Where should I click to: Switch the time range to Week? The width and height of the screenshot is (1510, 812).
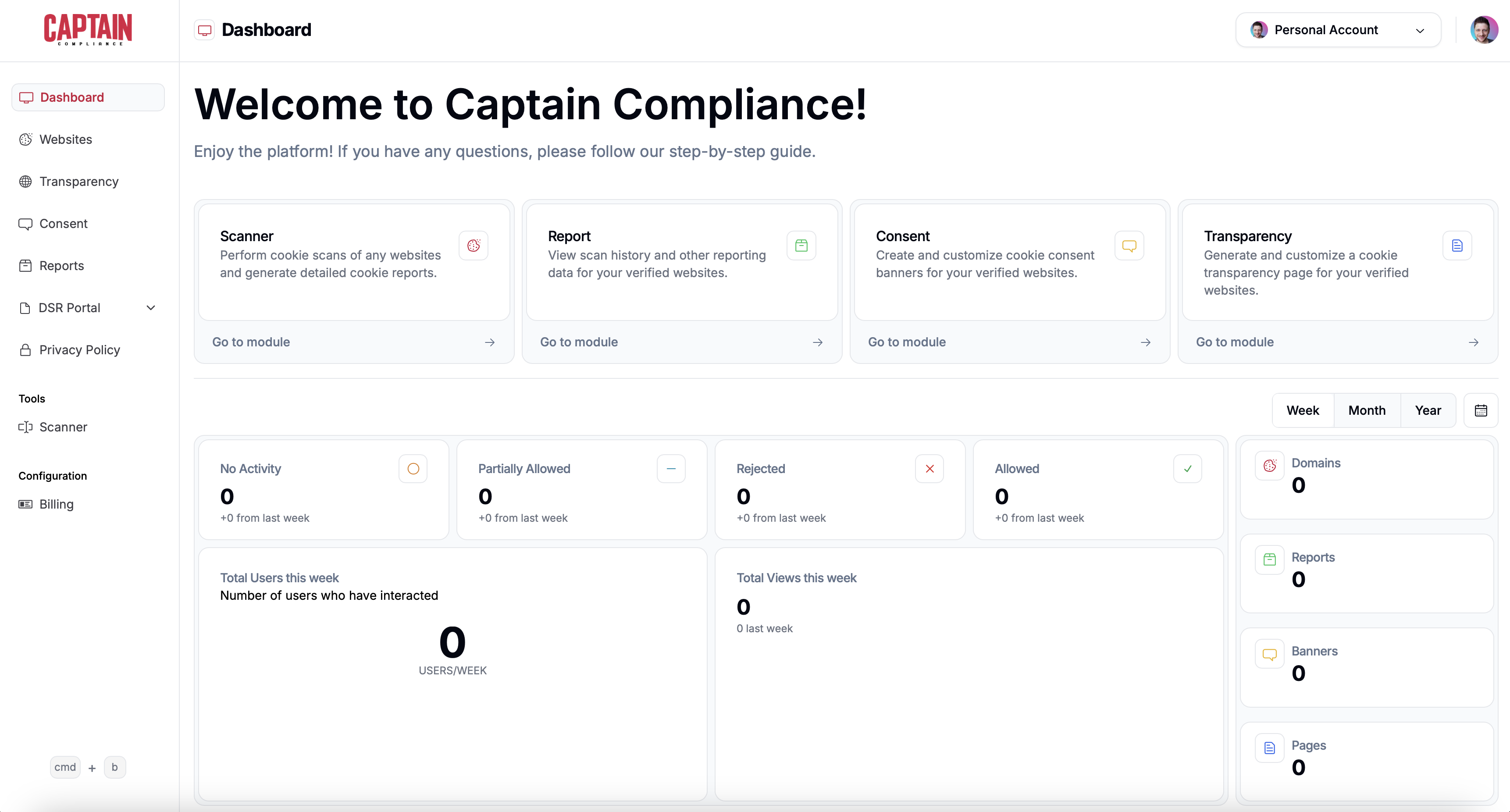1303,410
